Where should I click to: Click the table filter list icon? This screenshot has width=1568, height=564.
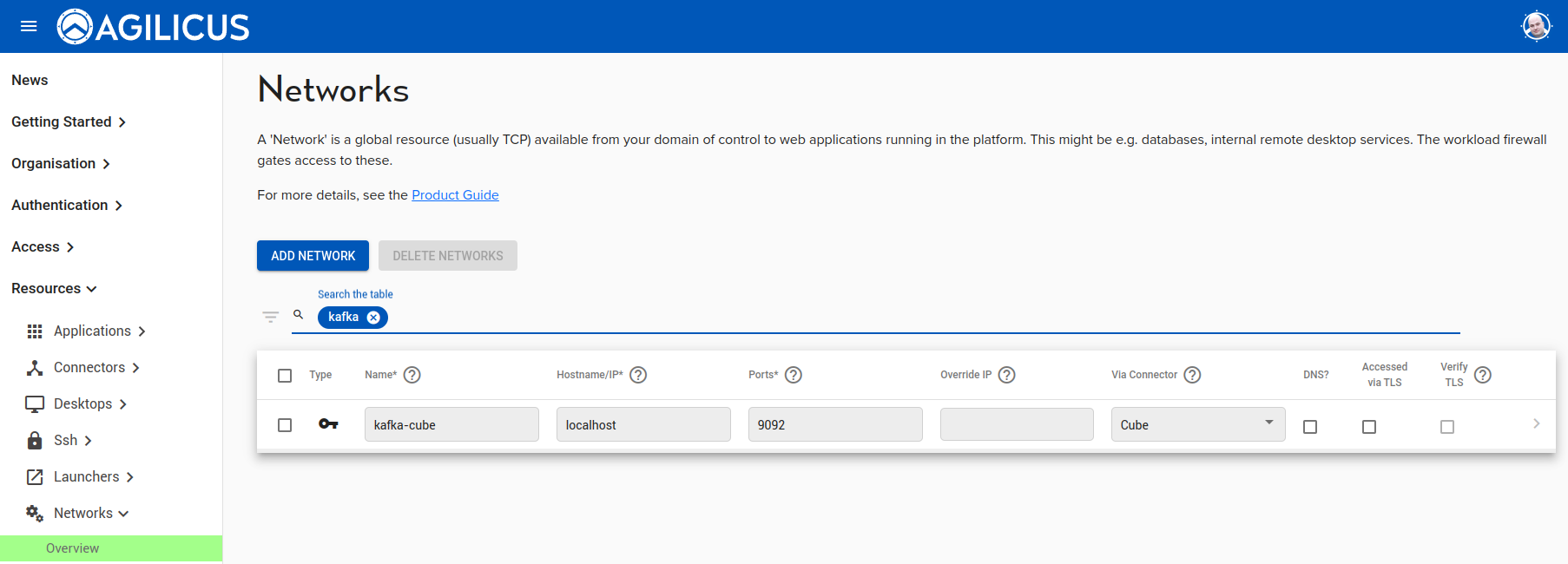pyautogui.click(x=271, y=317)
